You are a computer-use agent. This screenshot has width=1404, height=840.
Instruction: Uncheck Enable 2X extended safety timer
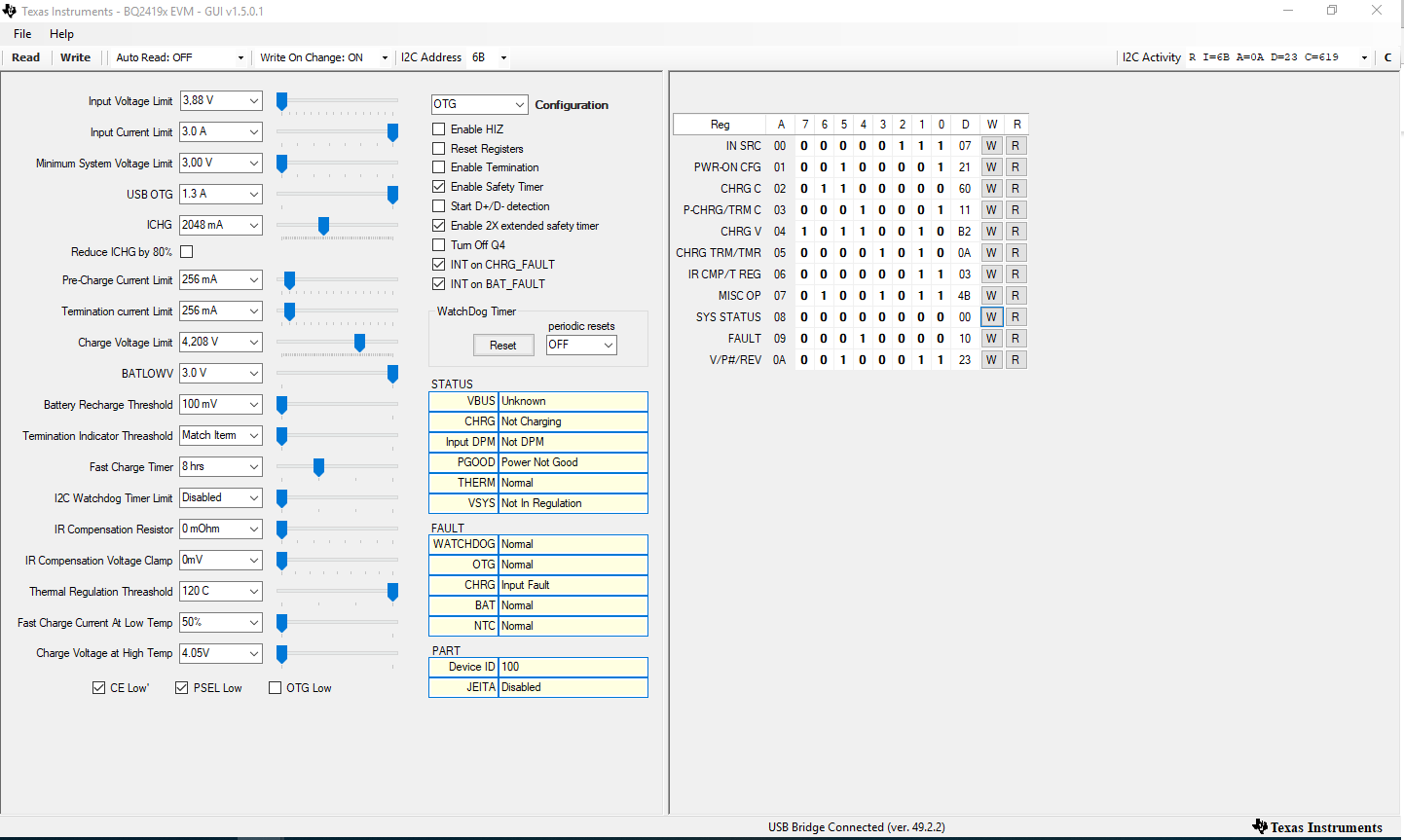439,226
